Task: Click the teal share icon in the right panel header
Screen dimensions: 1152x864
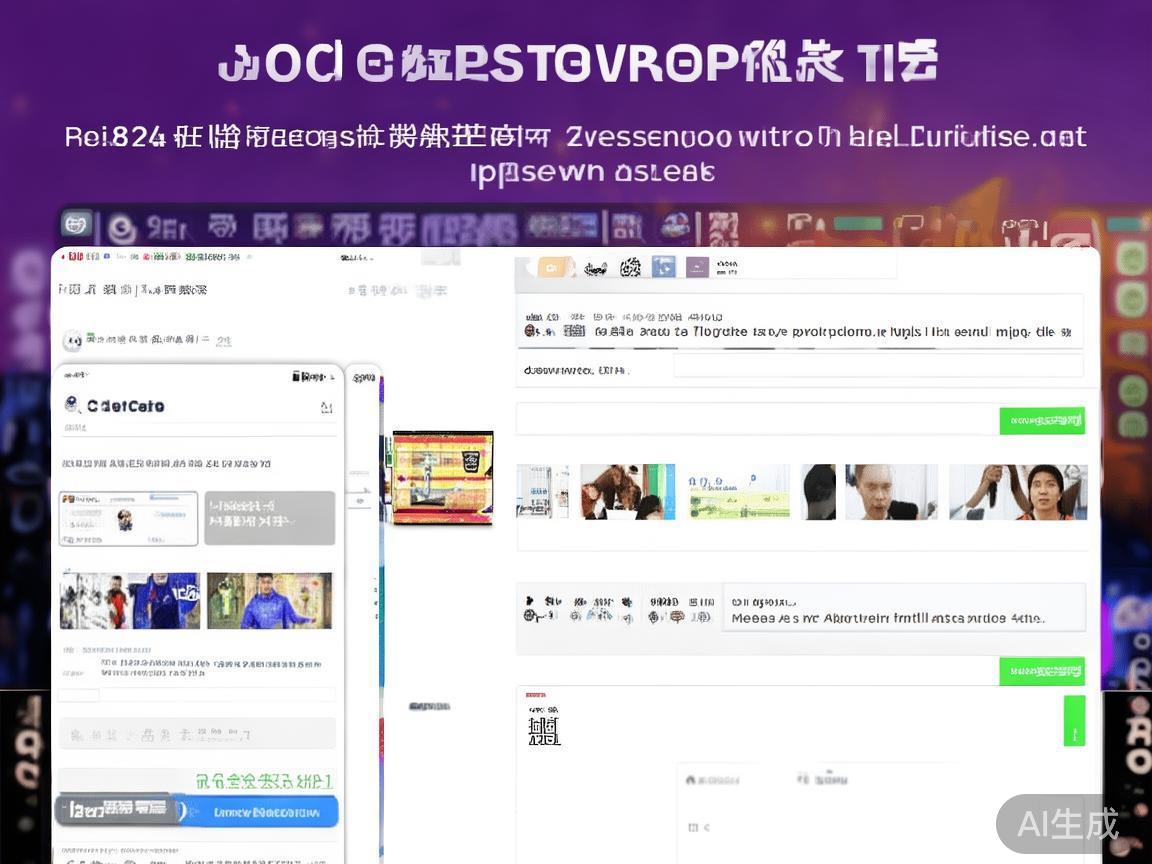Action: coord(663,267)
